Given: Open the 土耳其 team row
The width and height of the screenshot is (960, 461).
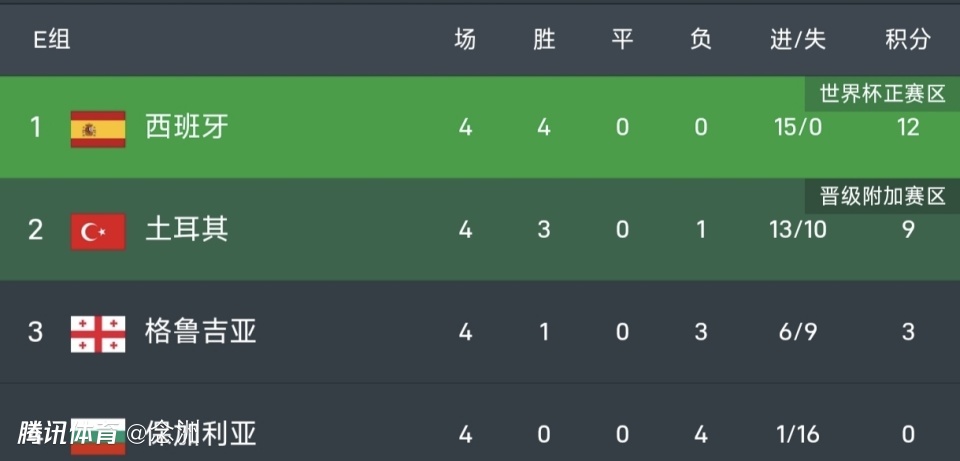Looking at the screenshot, I should pos(186,229).
